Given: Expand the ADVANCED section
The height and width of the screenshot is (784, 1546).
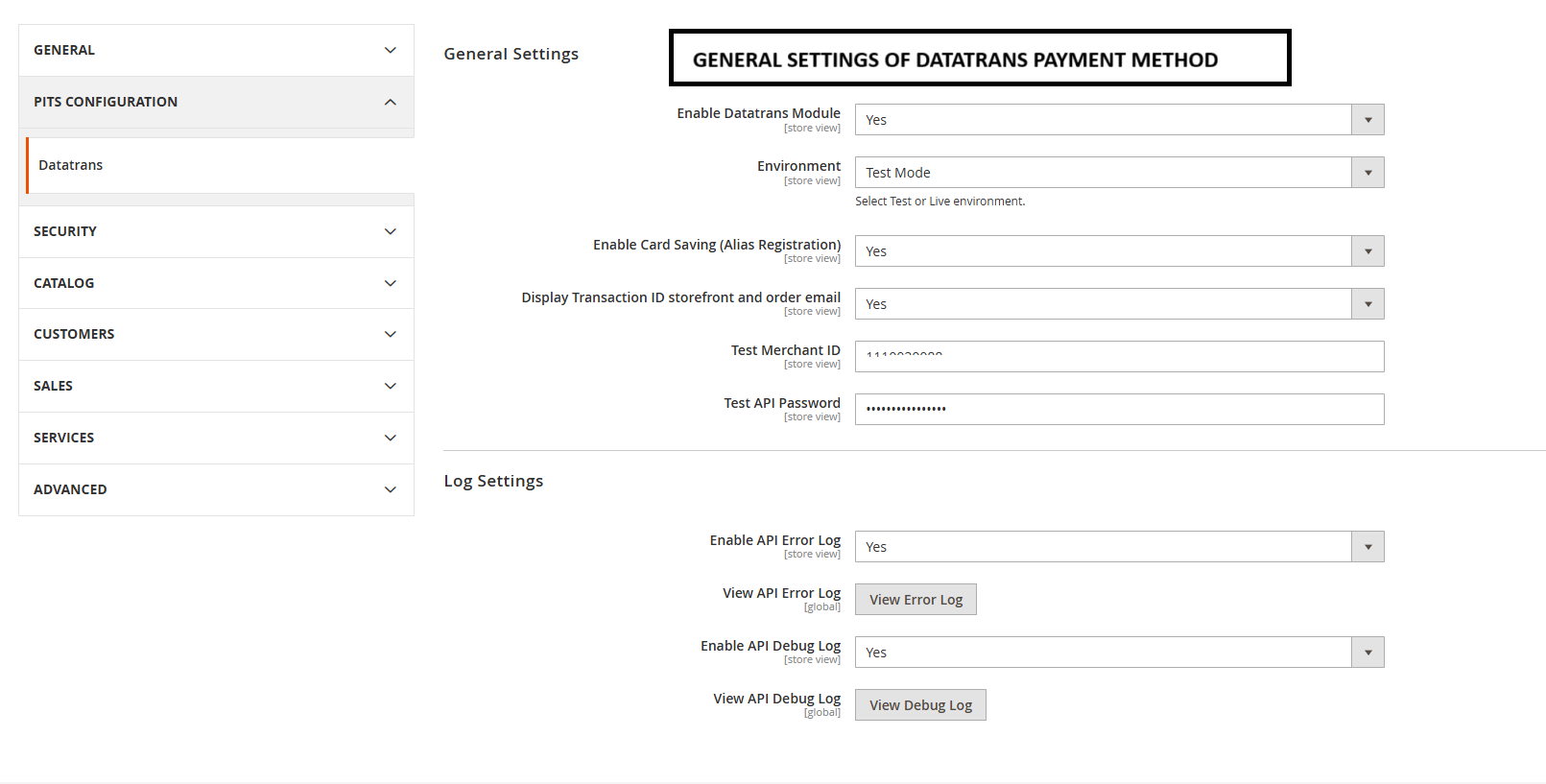Looking at the screenshot, I should (216, 489).
